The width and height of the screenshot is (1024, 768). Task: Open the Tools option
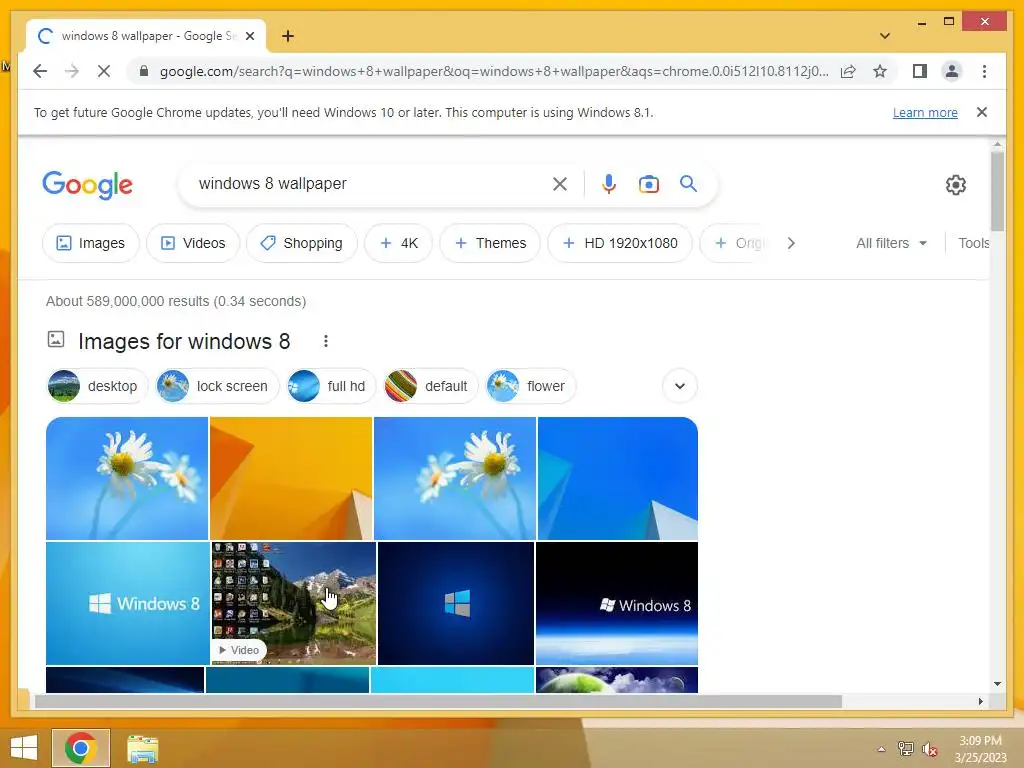pyautogui.click(x=973, y=243)
